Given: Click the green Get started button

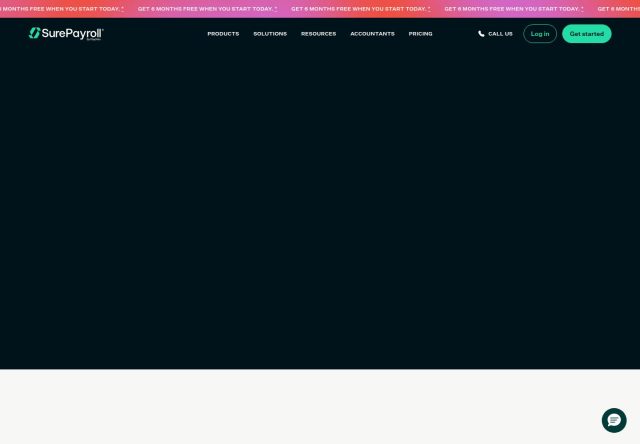Looking at the screenshot, I should click(x=587, y=34).
